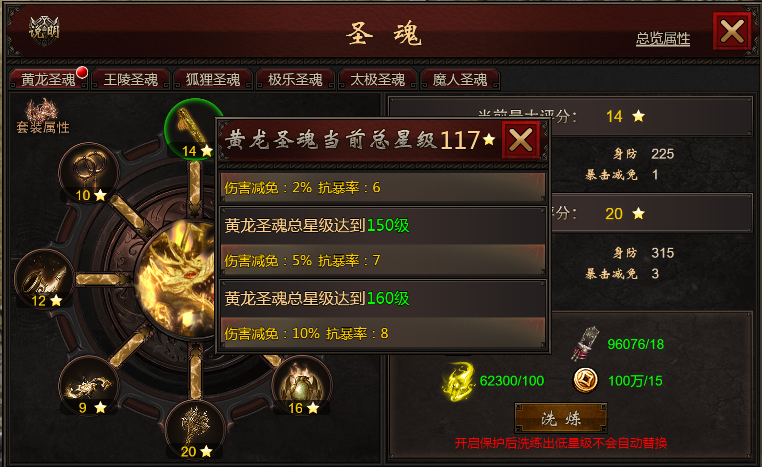762x467 pixels.
Task: Open the 说明 help icon
Action: click(44, 31)
